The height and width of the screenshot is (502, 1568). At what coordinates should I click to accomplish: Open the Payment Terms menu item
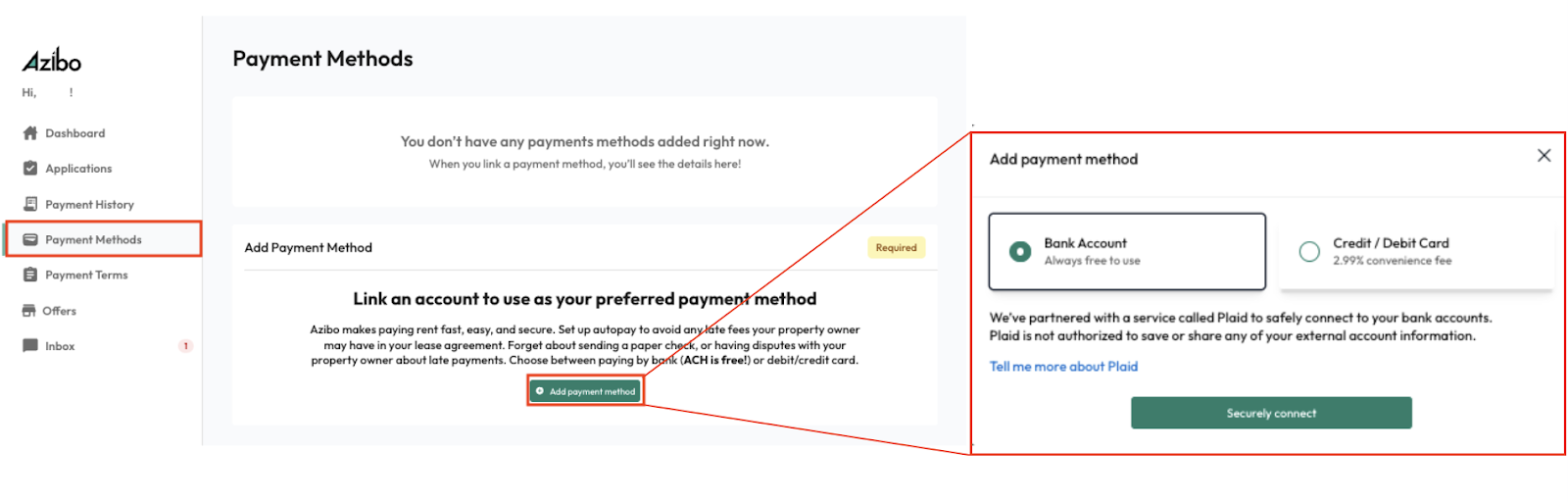coord(86,276)
